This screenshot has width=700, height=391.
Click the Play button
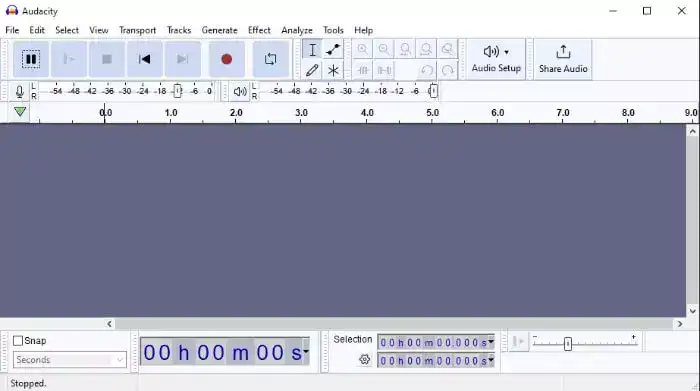pyautogui.click(x=69, y=59)
